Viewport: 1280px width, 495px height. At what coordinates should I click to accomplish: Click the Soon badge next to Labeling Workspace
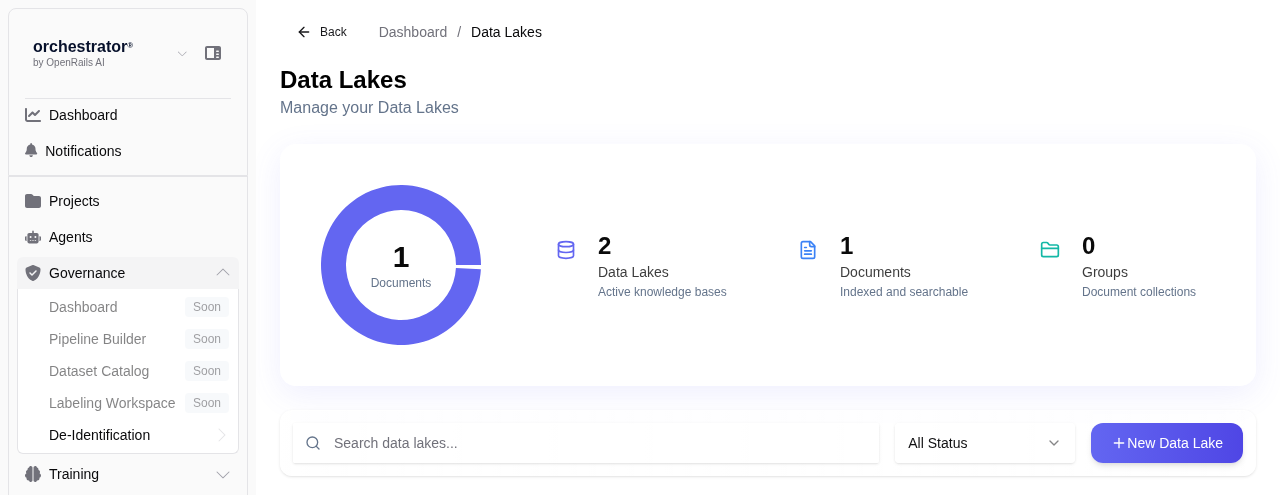(207, 403)
